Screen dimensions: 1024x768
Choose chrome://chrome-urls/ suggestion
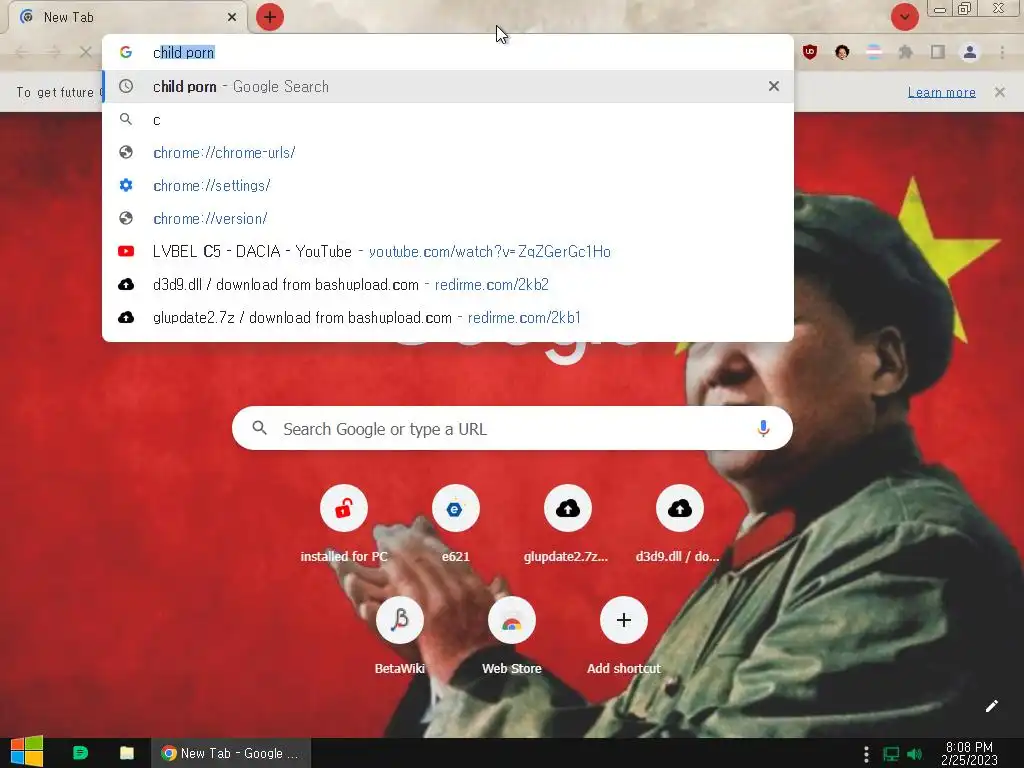pyautogui.click(x=448, y=152)
